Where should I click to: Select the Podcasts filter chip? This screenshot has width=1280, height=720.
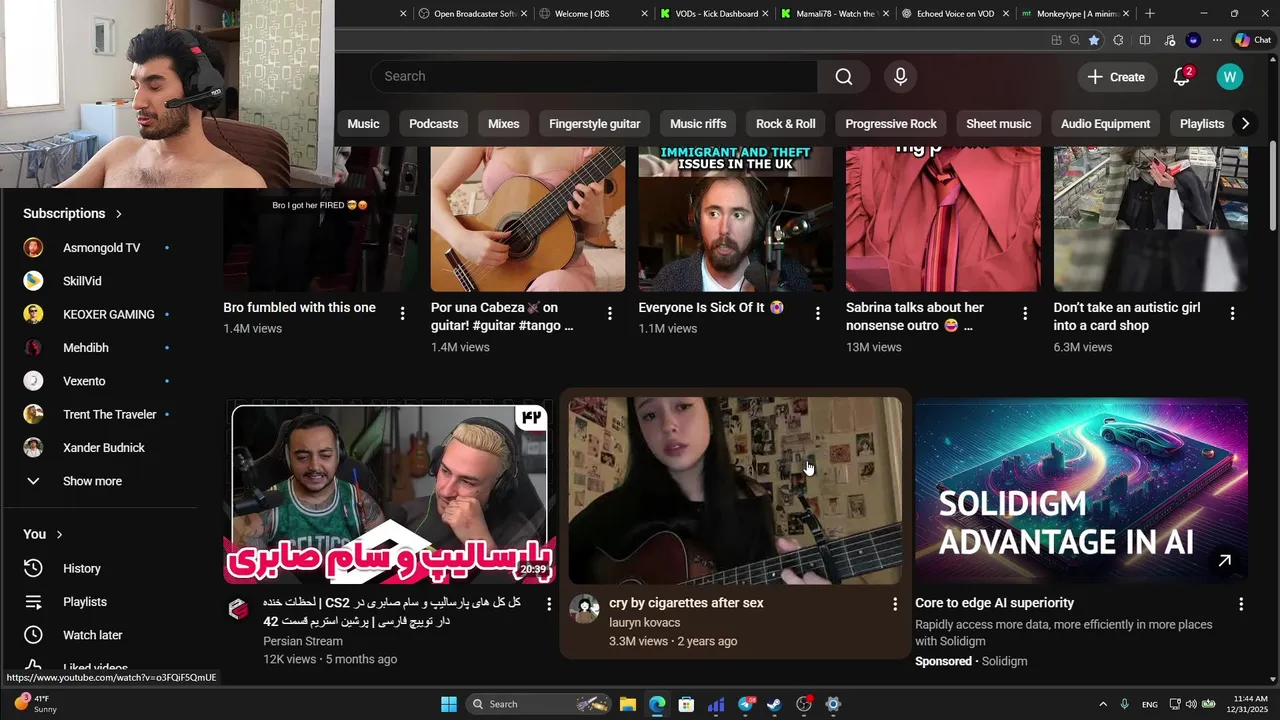pyautogui.click(x=433, y=124)
